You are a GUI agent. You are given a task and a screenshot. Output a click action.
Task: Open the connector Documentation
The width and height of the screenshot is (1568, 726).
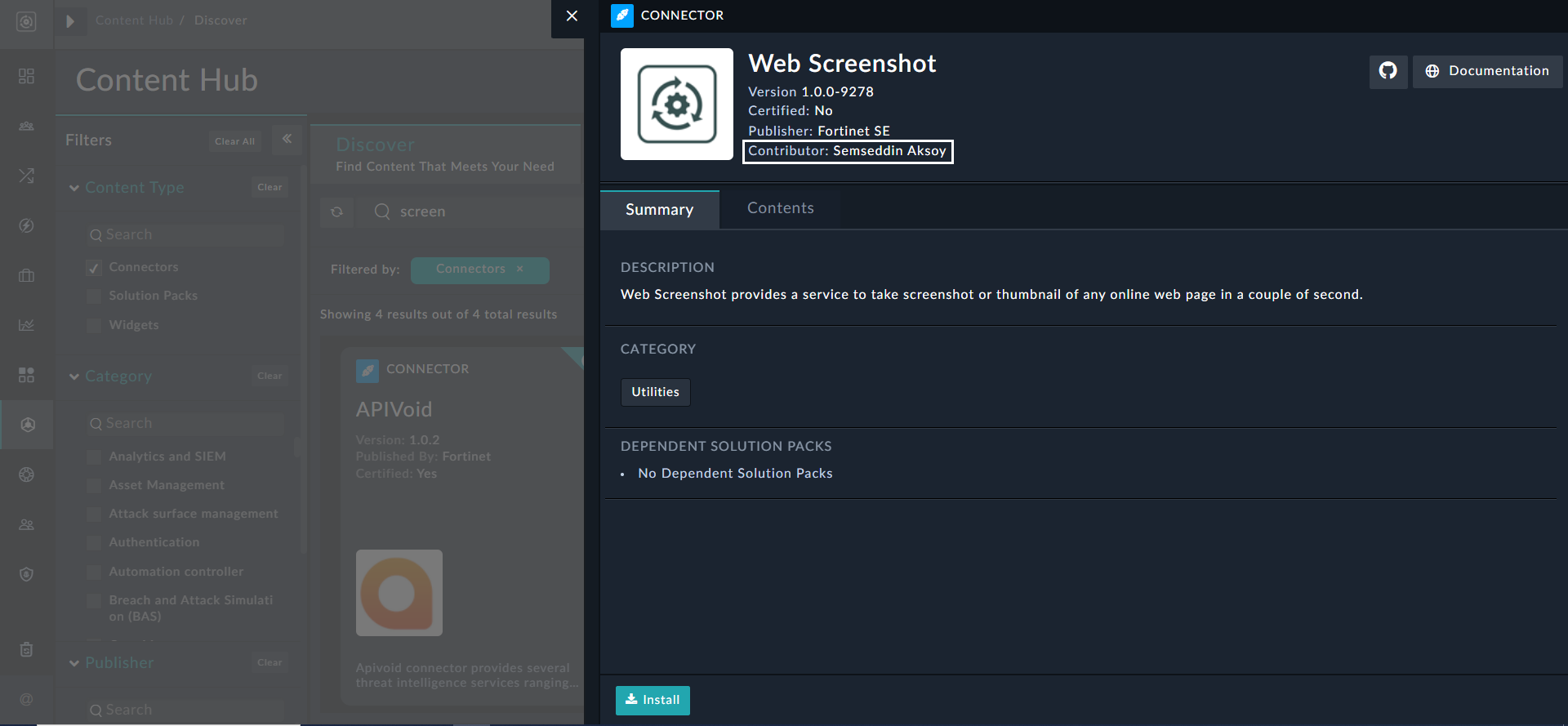(x=1488, y=71)
